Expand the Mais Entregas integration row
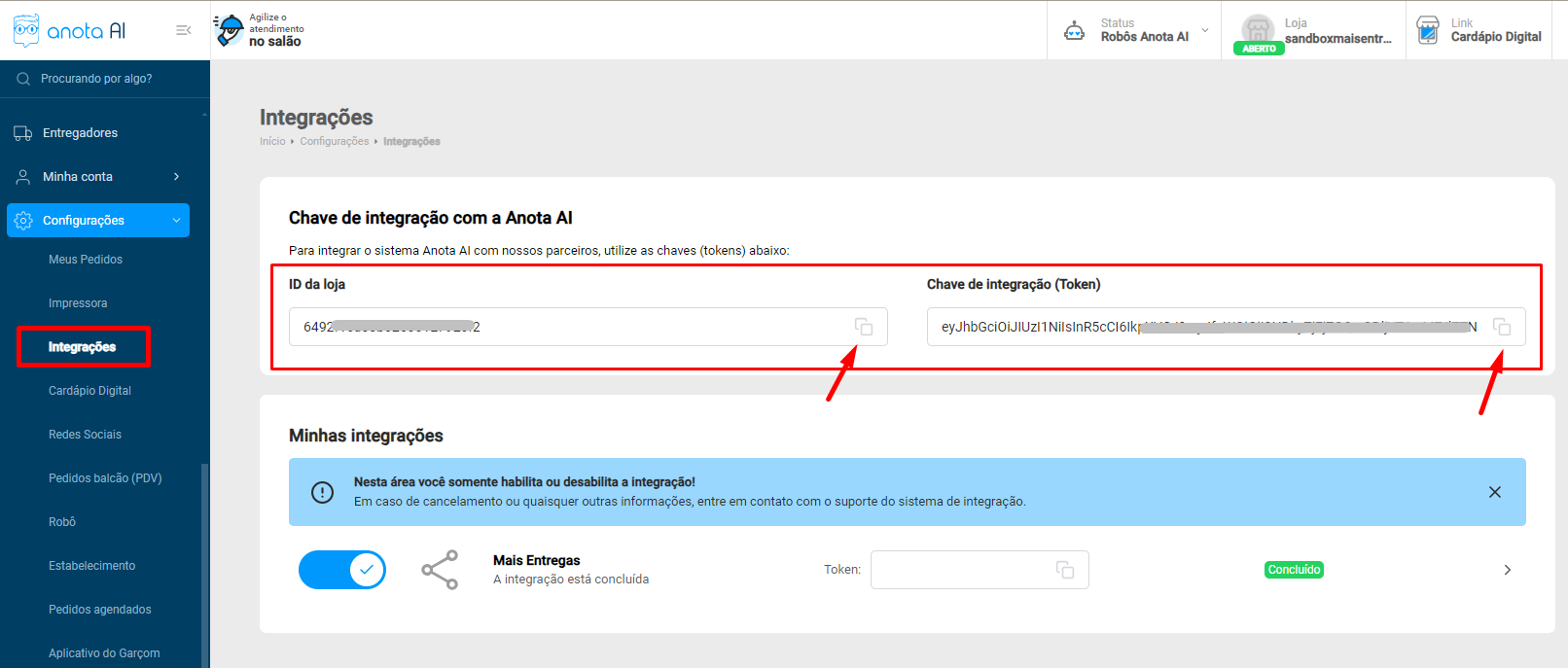 [x=1507, y=570]
